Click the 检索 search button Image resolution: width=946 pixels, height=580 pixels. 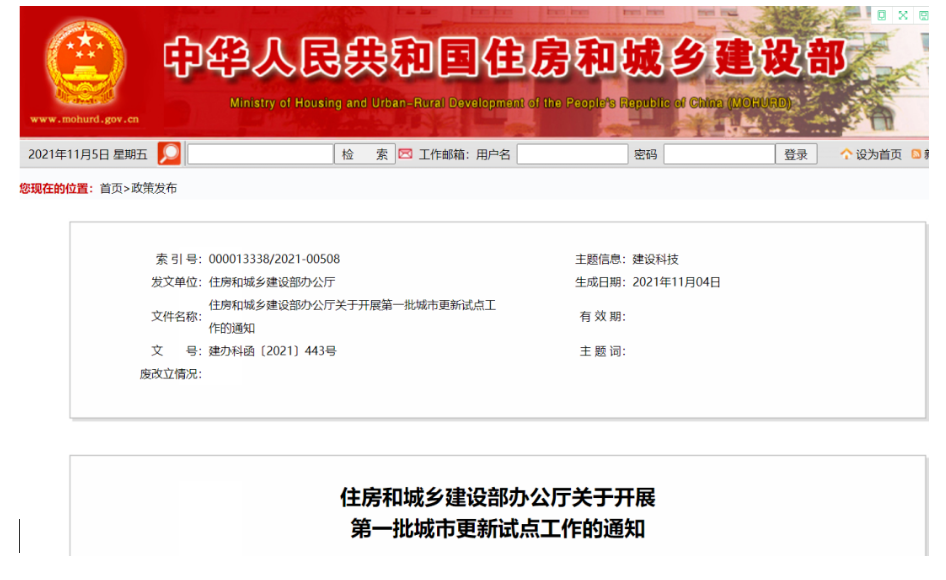365,154
